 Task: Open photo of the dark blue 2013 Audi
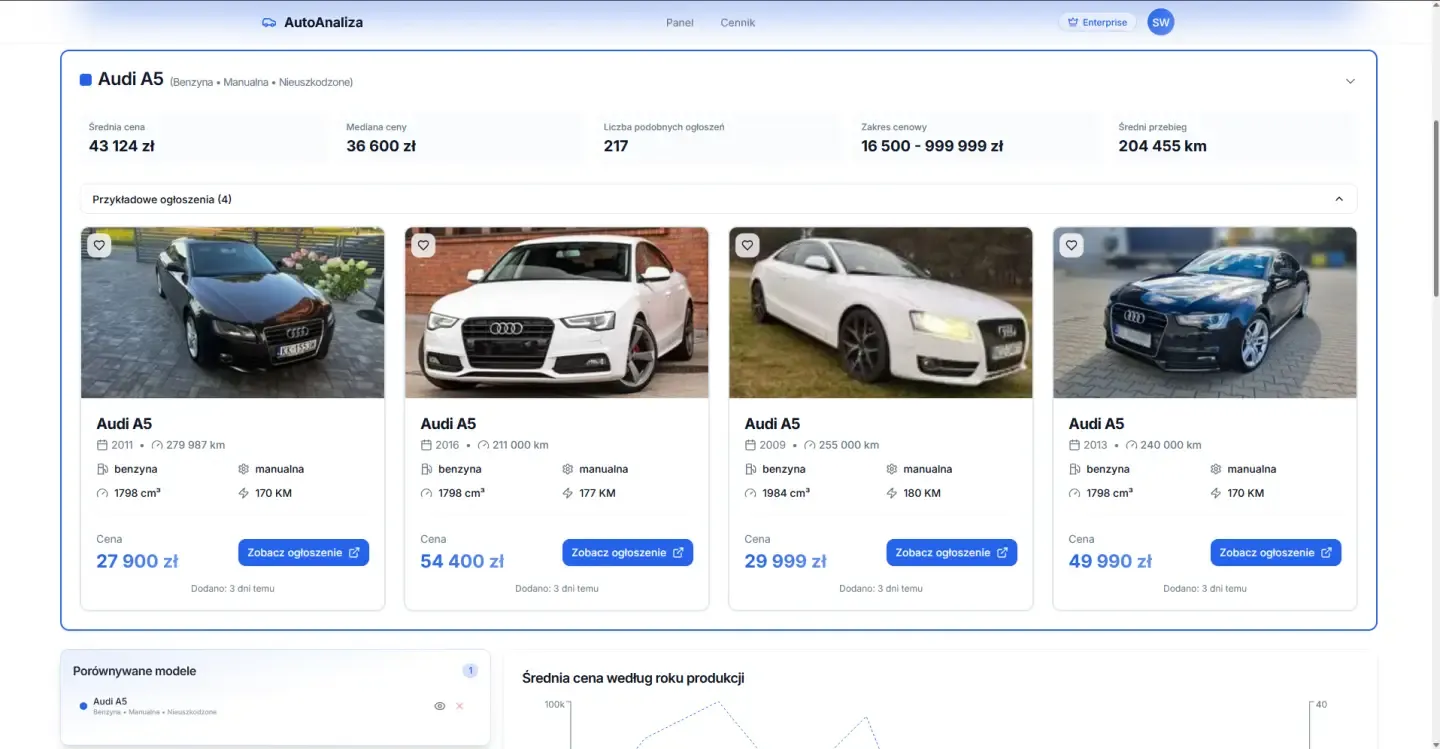tap(1205, 313)
